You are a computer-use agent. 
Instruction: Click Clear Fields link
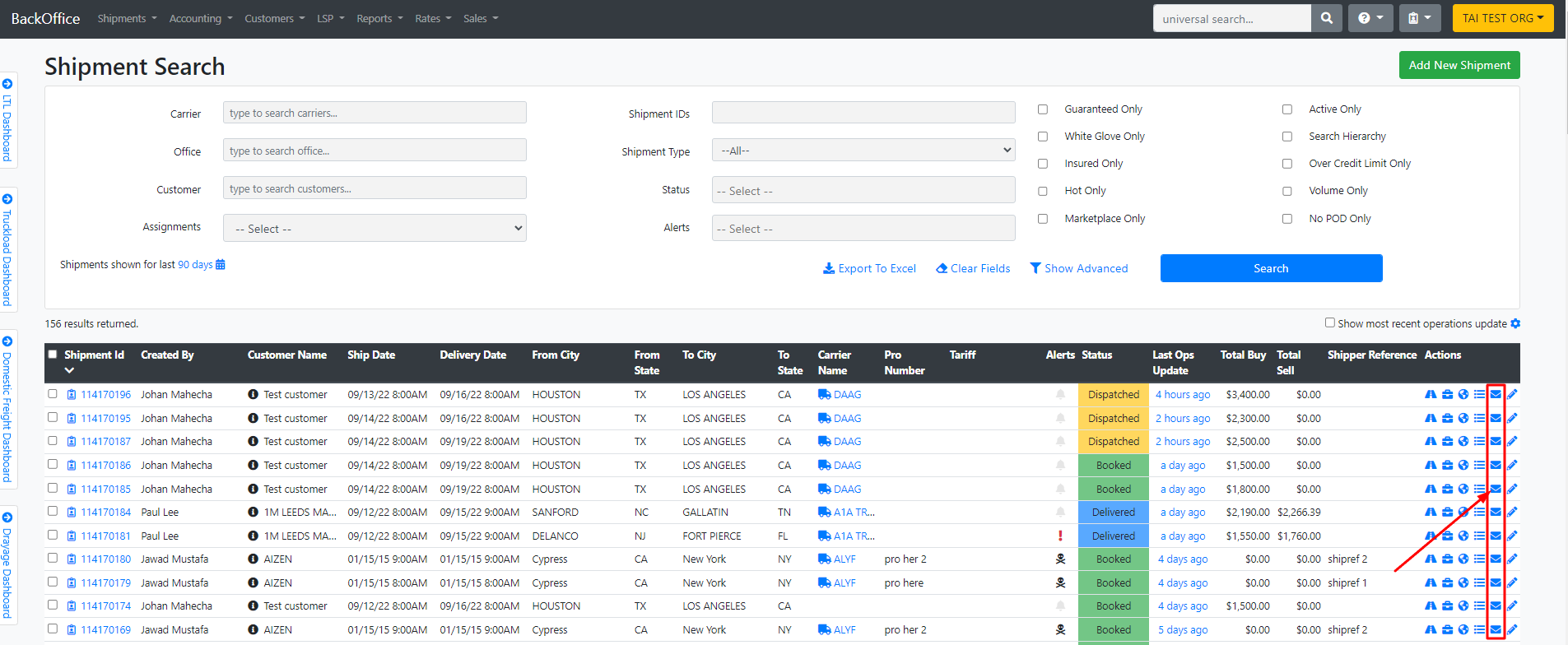973,268
